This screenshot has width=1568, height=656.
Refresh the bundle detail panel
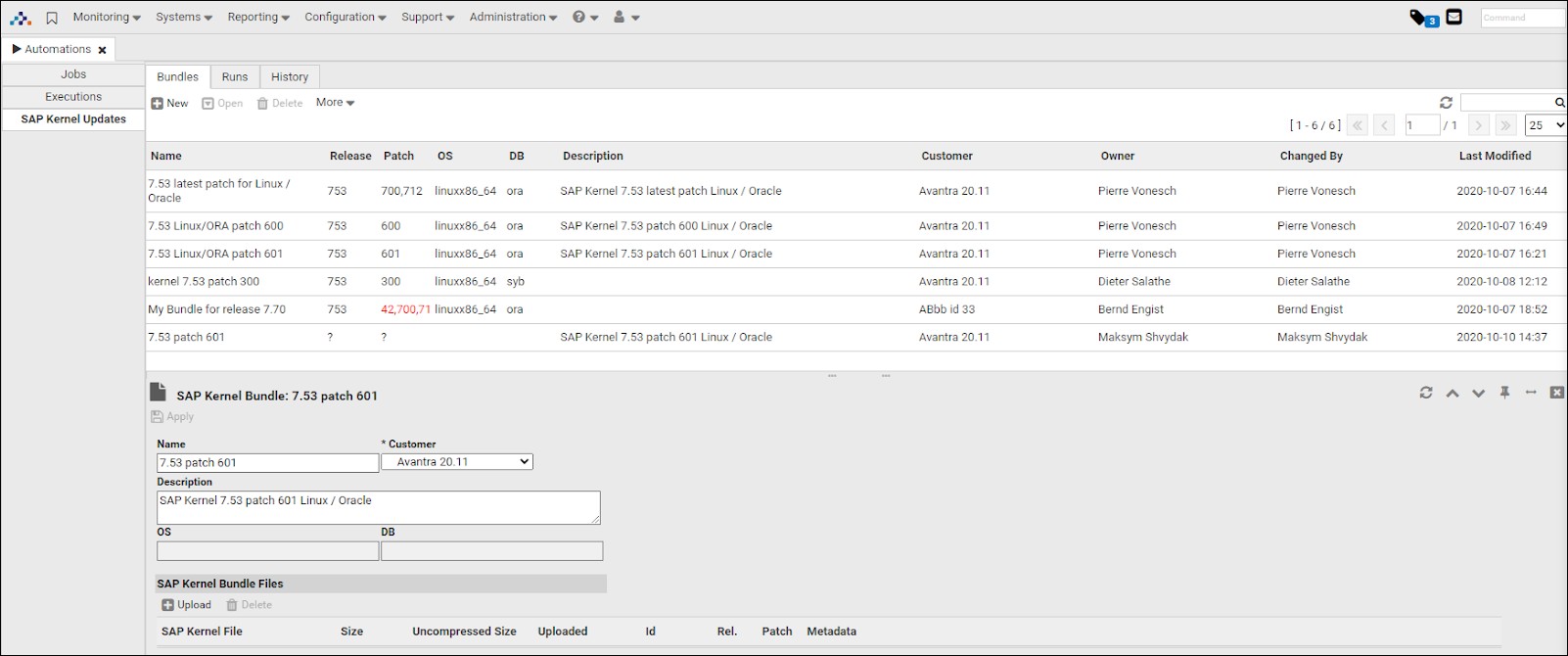click(1426, 393)
